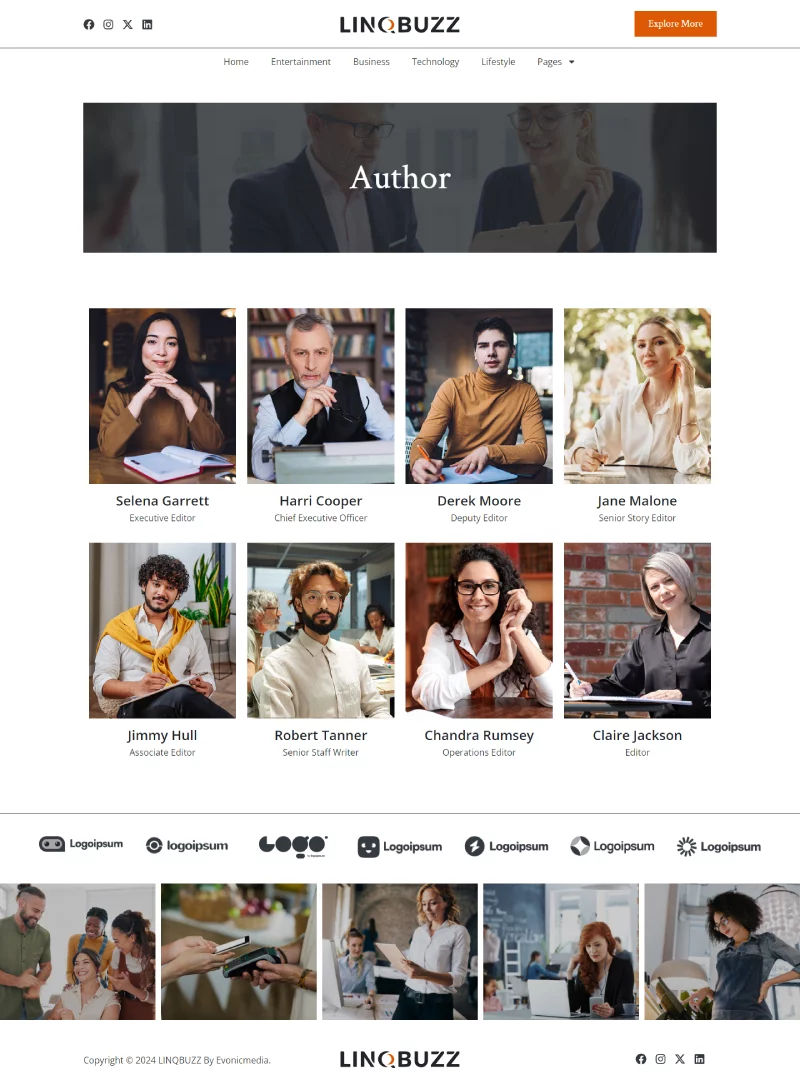Open the Facebook icon in header
The image size is (800, 1089).
[89, 24]
